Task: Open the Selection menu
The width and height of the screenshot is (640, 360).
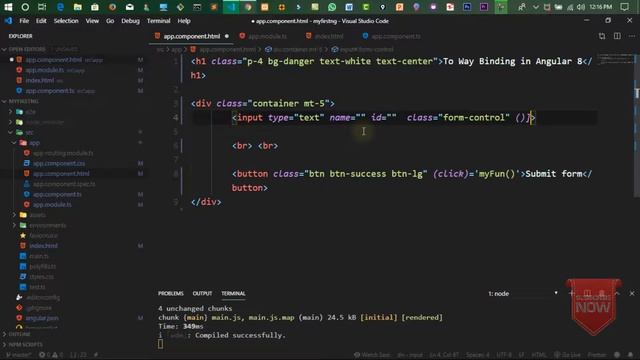Action: [66, 21]
